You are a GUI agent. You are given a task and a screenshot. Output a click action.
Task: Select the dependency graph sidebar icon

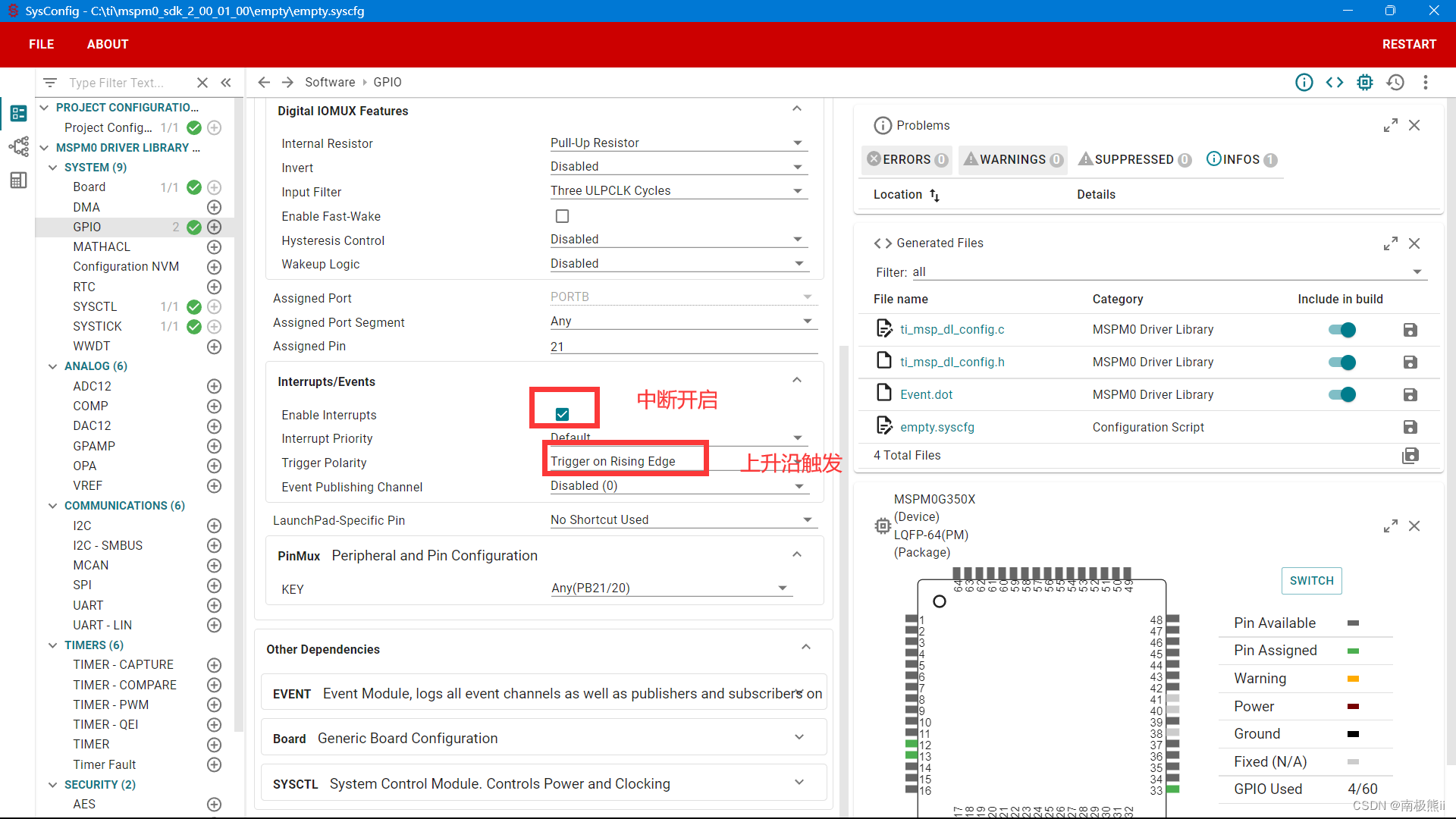click(x=18, y=146)
